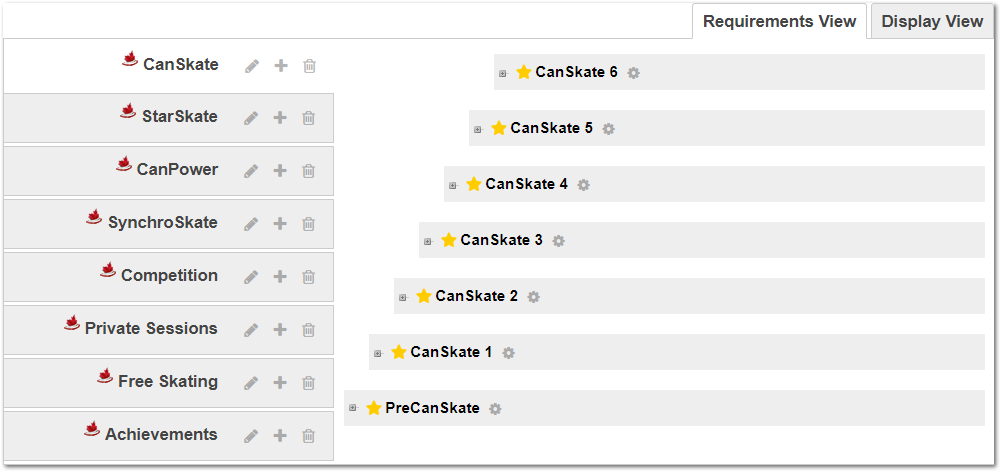Edit SynchroSkate with its pencil icon
This screenshot has height=472, width=1001.
click(x=251, y=224)
